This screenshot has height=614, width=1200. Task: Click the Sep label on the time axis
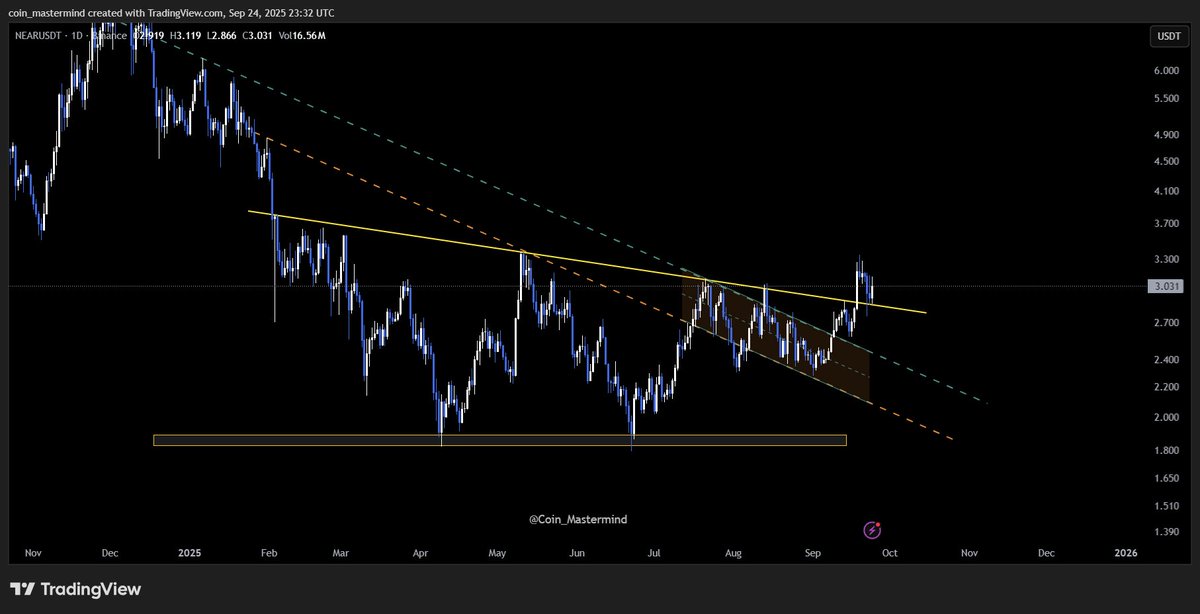pyautogui.click(x=812, y=552)
